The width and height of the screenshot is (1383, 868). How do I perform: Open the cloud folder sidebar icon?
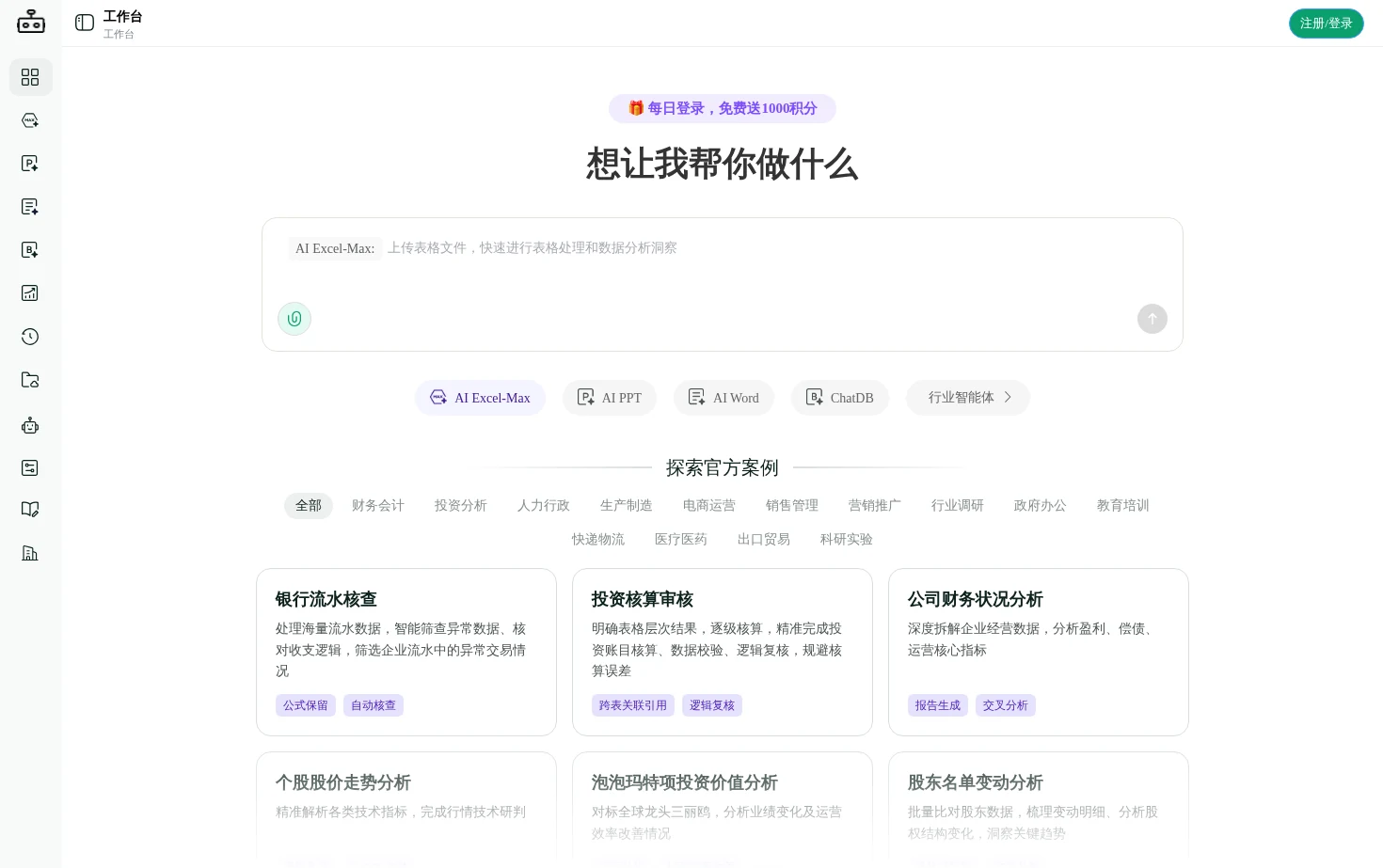point(30,380)
